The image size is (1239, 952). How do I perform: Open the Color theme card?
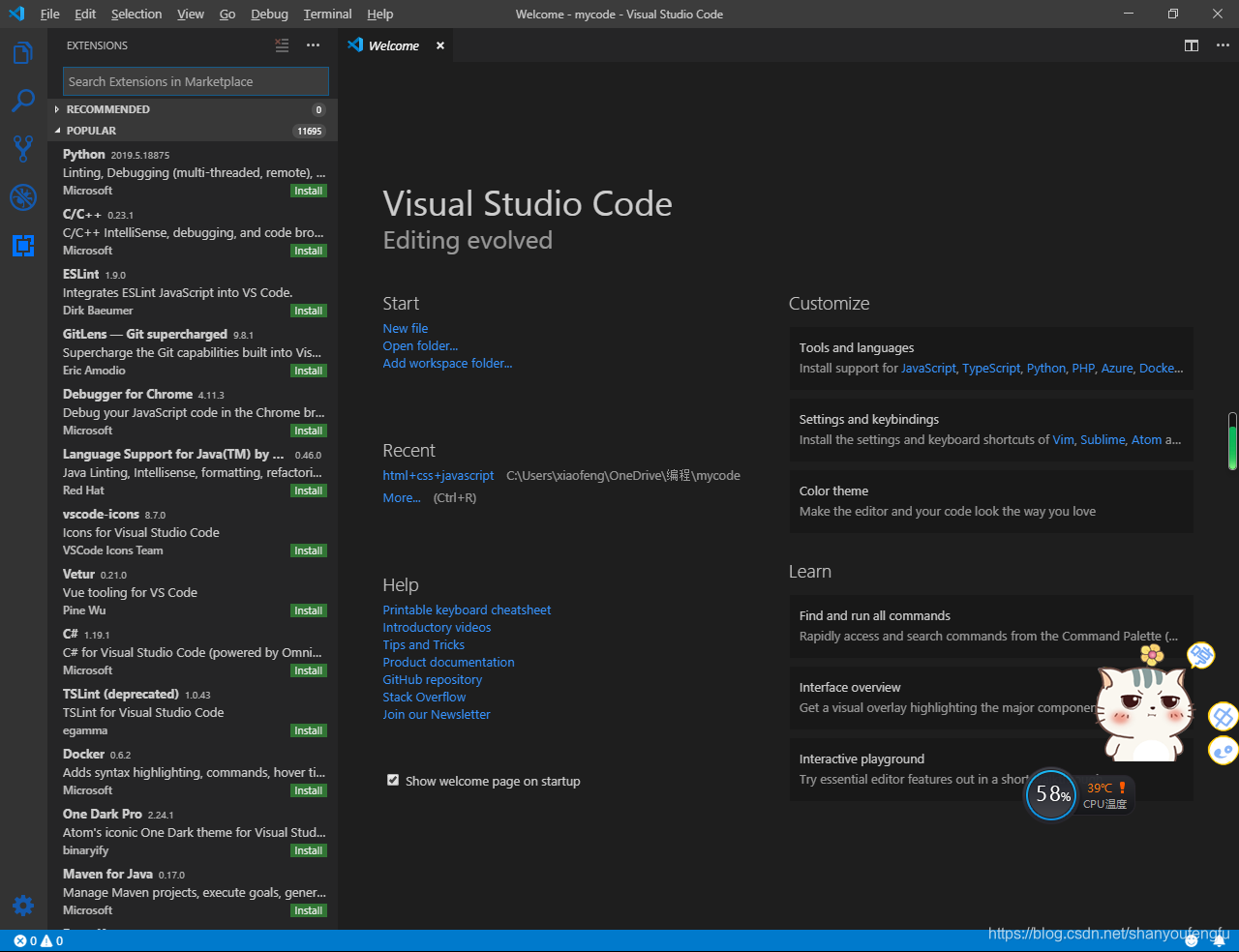[x=991, y=501]
